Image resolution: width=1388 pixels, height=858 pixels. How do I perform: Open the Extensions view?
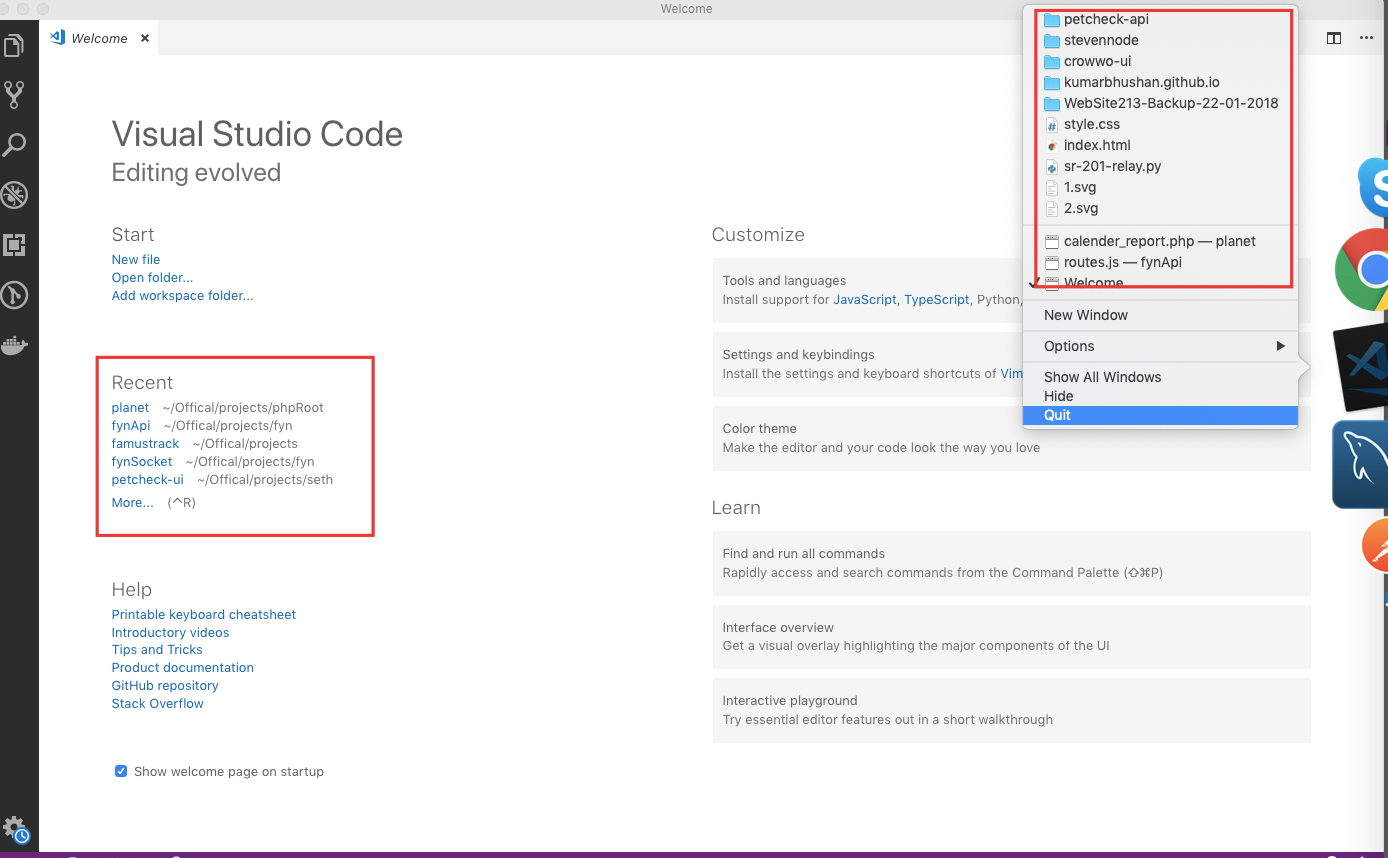coord(15,245)
